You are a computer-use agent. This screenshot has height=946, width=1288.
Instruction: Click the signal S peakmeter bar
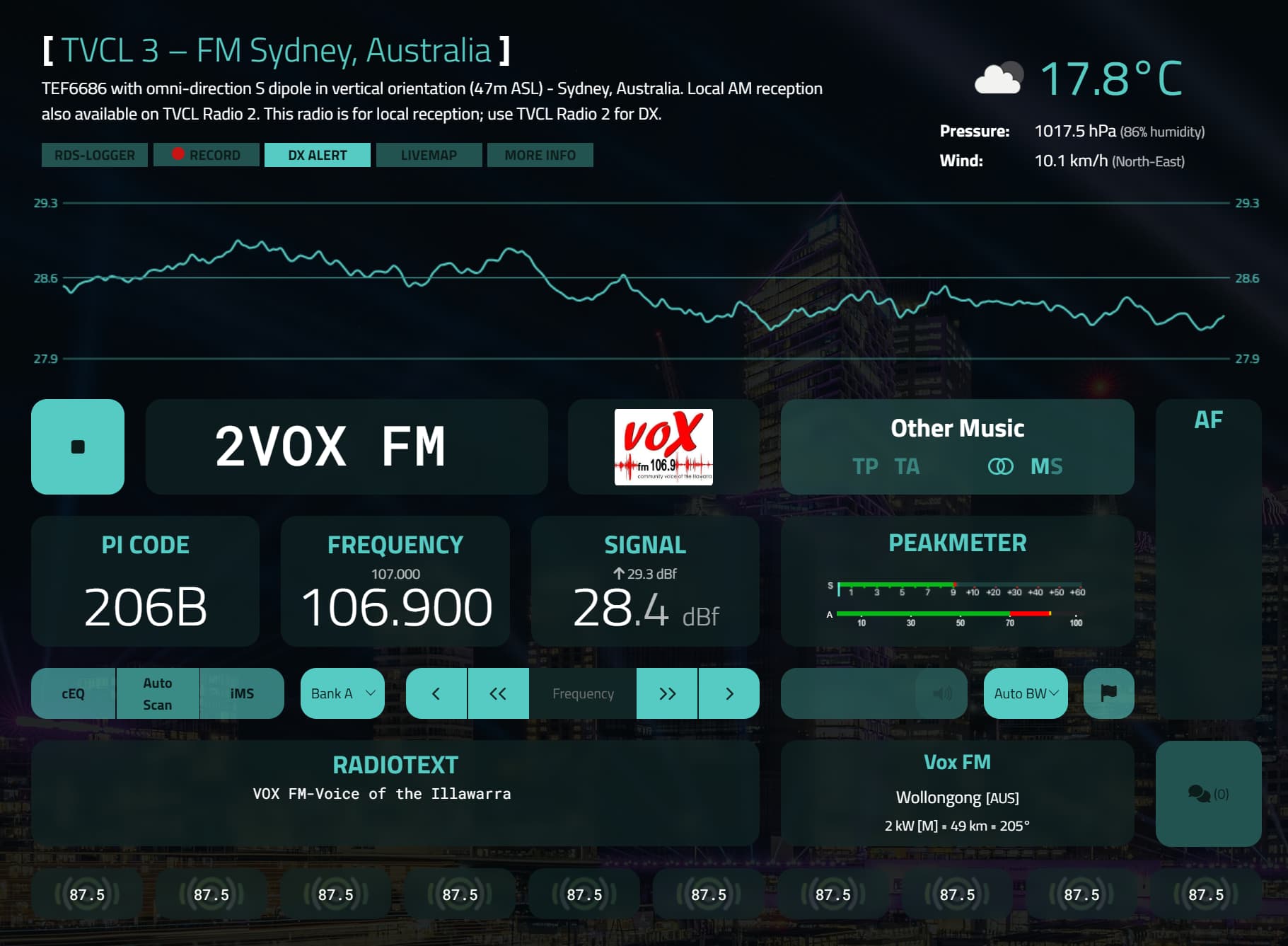960,585
